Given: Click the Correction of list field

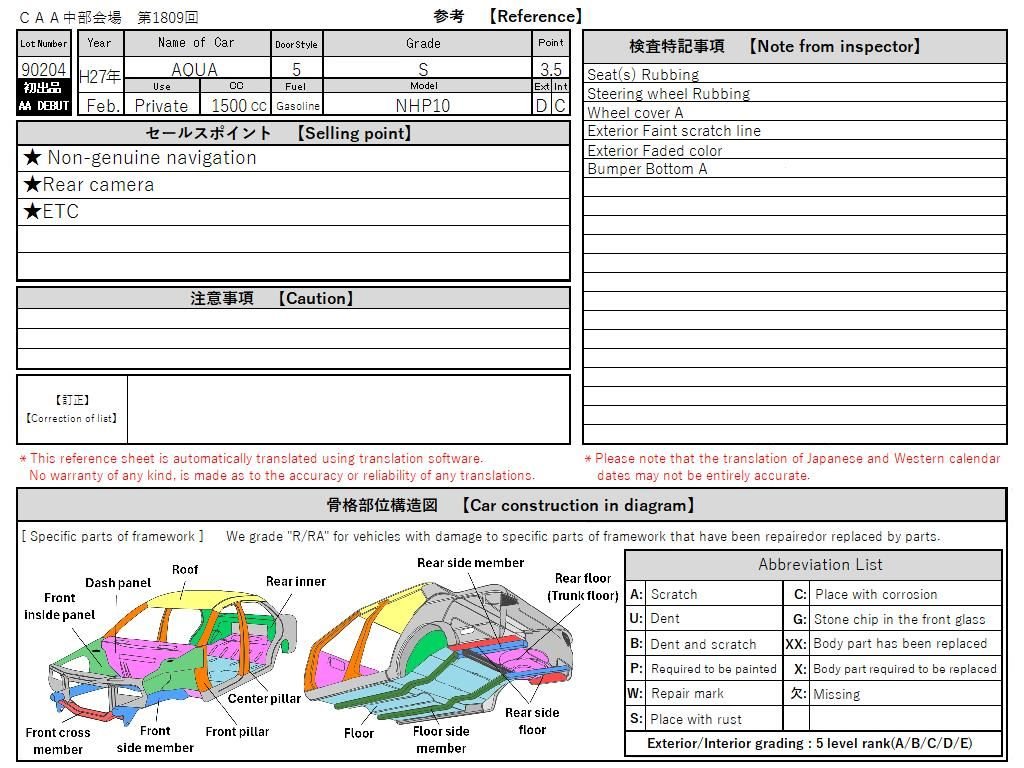Looking at the screenshot, I should click(348, 409).
